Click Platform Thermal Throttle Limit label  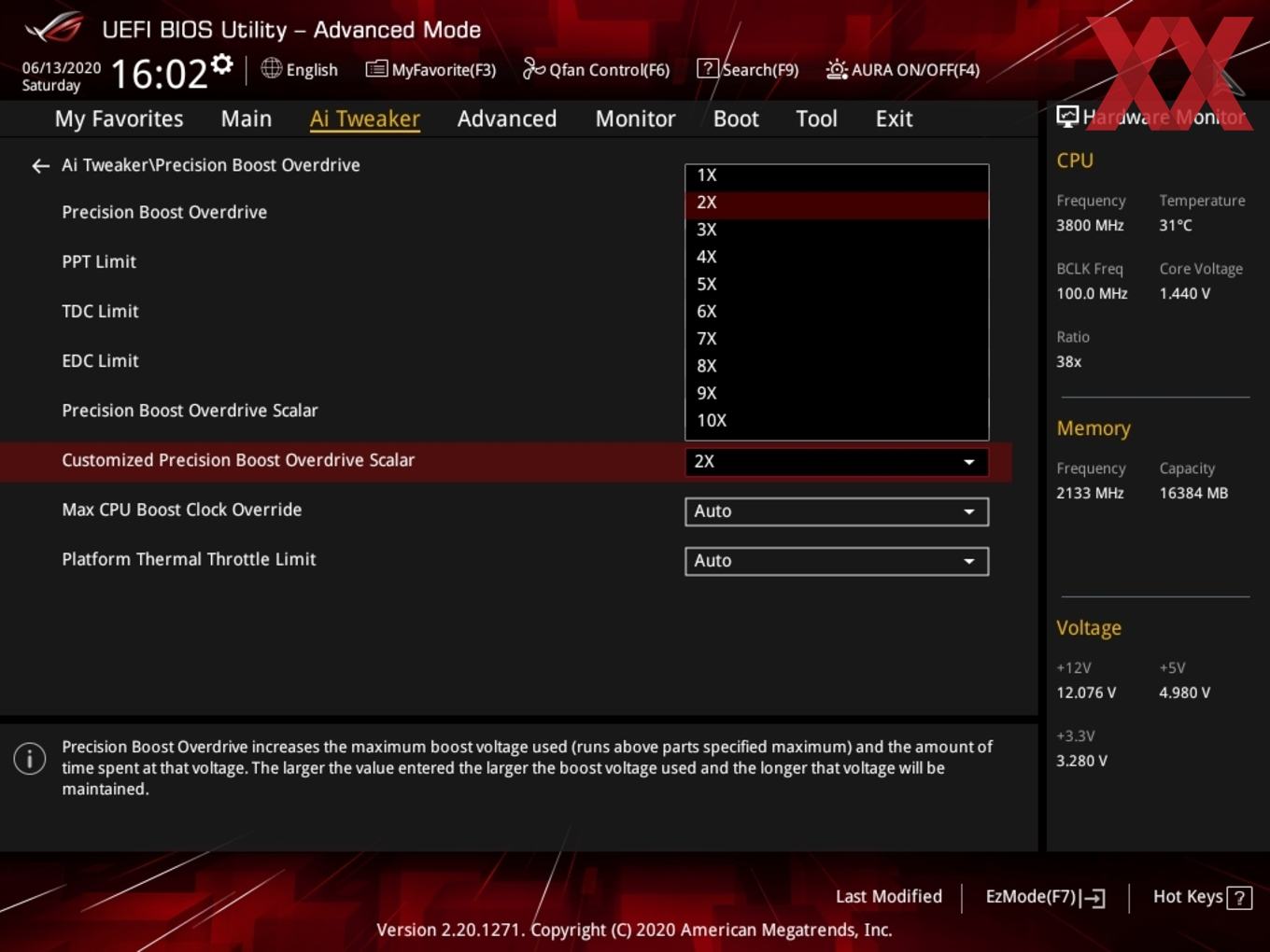pyautogui.click(x=189, y=559)
